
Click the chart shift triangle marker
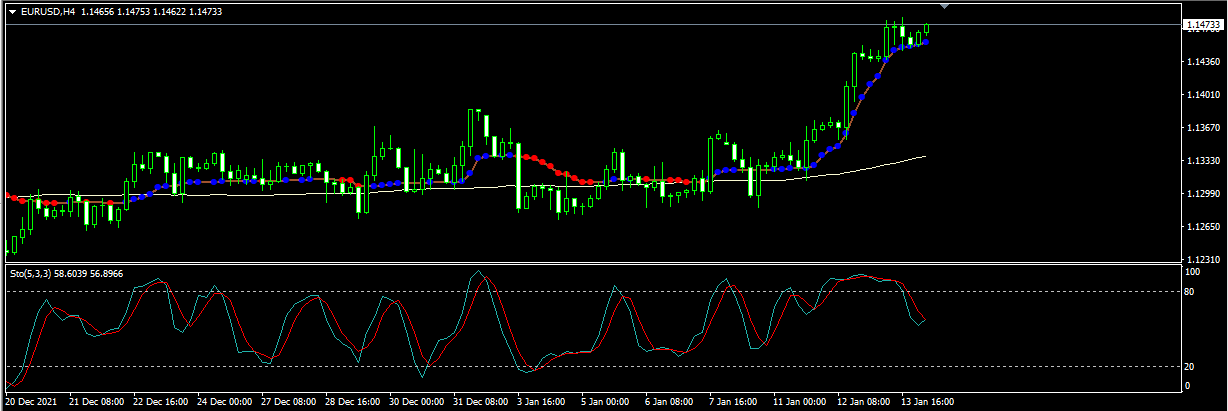click(x=945, y=7)
